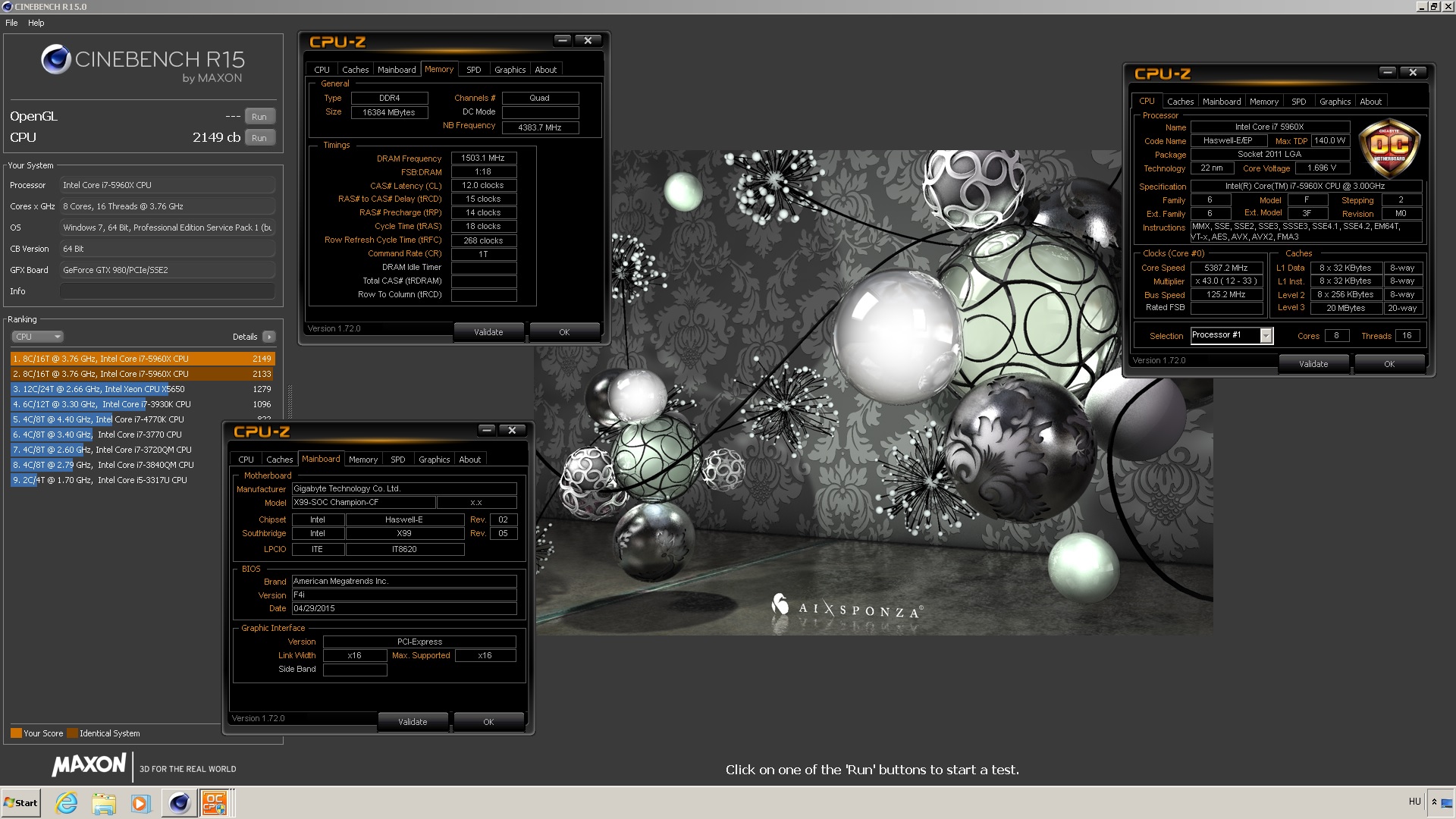Click the Your Score orange legend swatch
This screenshot has width=1456, height=819.
click(x=16, y=733)
